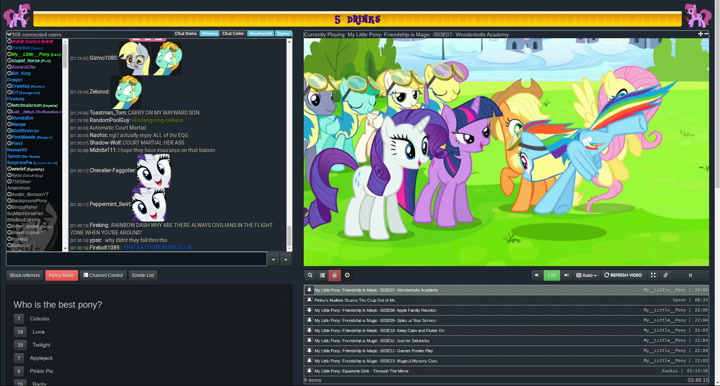Image resolution: width=720 pixels, height=386 pixels.
Task: Click user AuroraChu in user list
Action: coord(23,67)
